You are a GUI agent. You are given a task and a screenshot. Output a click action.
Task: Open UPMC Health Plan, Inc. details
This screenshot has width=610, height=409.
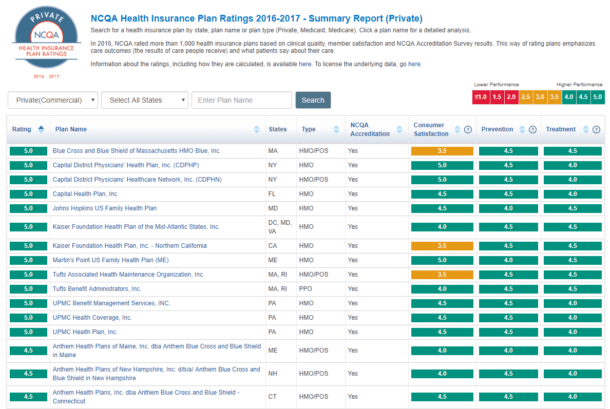click(x=85, y=332)
